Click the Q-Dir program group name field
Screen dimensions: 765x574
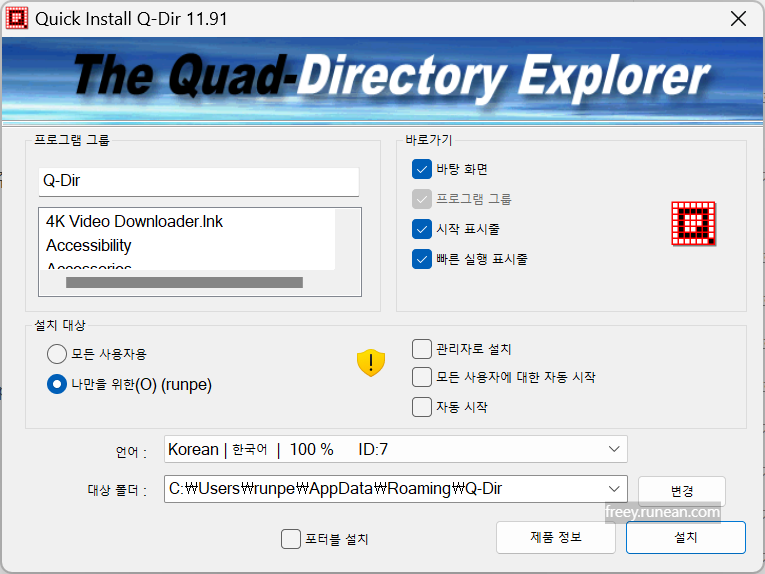point(199,181)
